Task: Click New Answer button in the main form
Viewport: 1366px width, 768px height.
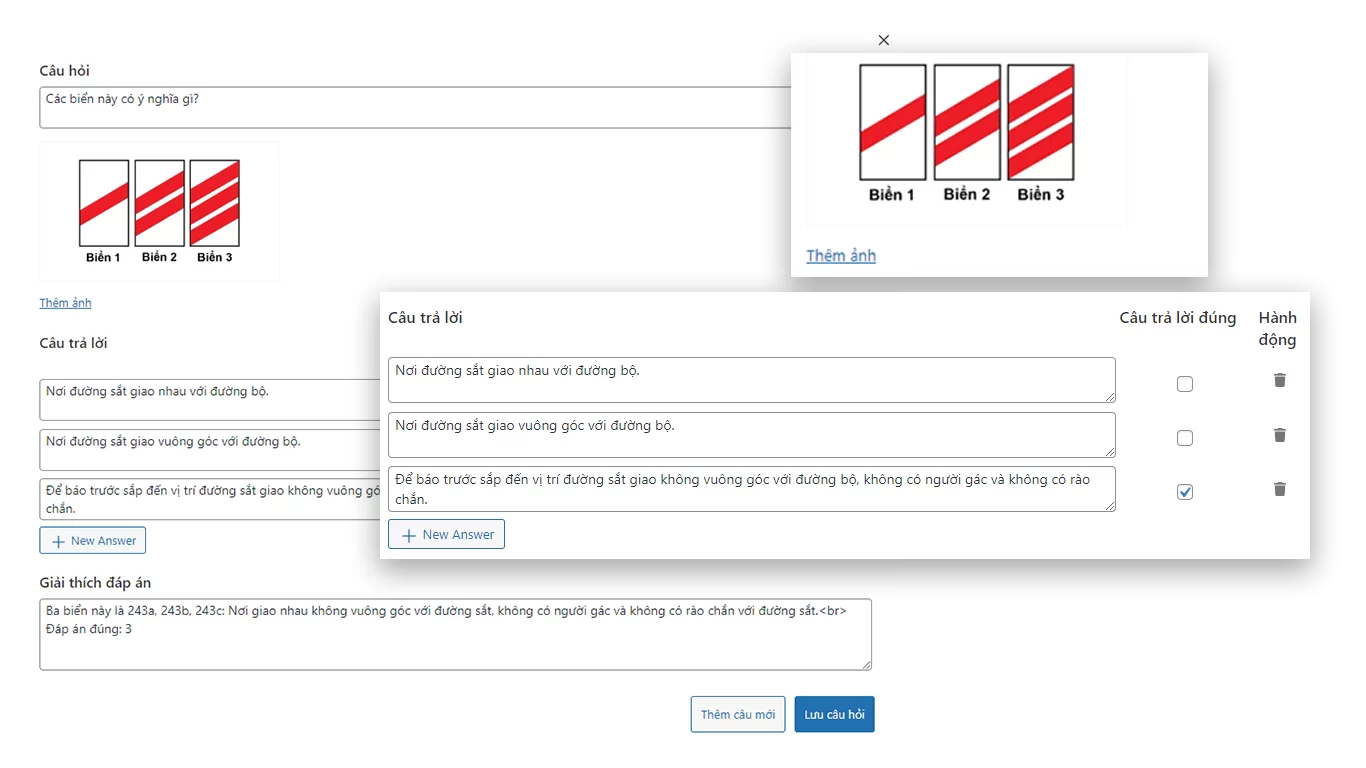Action: [93, 541]
